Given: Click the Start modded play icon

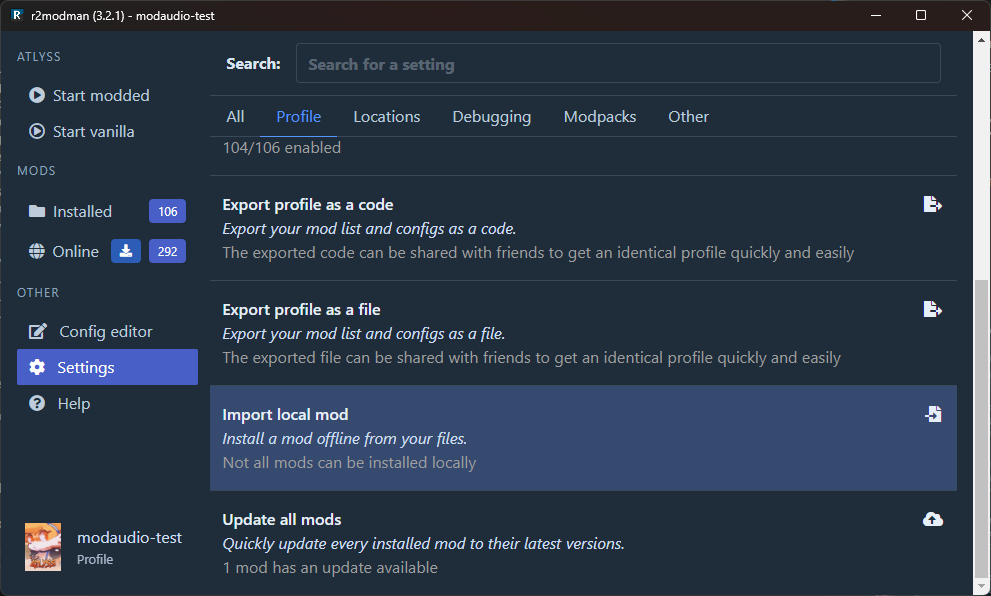Looking at the screenshot, I should [37, 96].
